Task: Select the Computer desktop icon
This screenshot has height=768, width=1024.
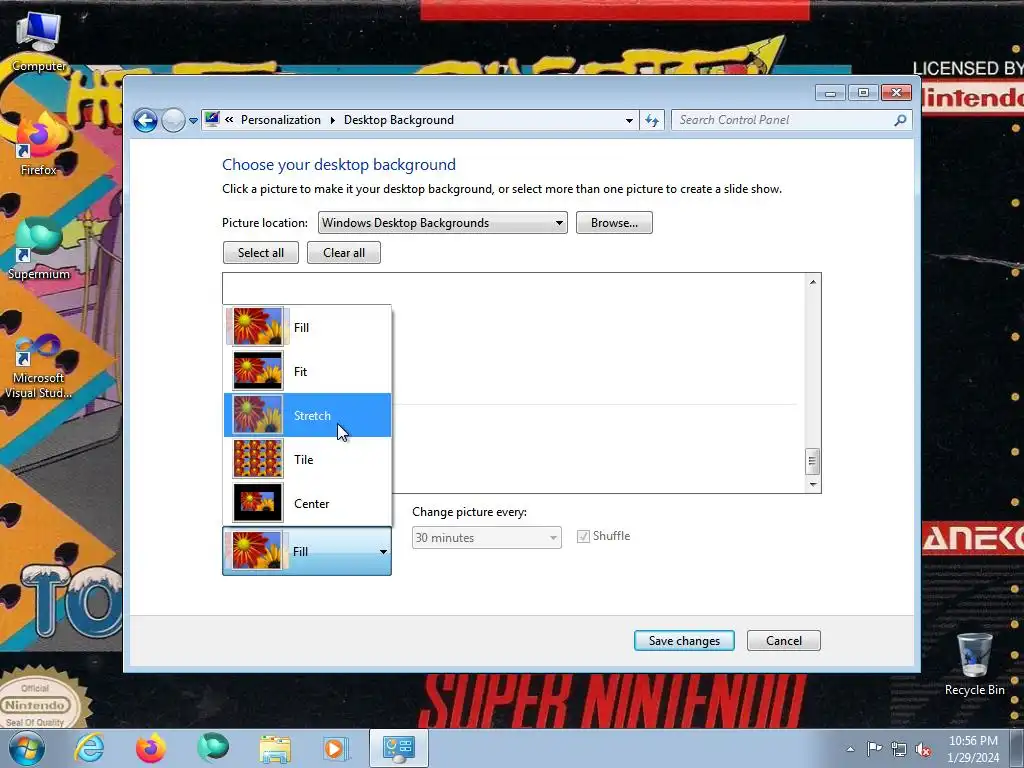Action: (x=39, y=41)
